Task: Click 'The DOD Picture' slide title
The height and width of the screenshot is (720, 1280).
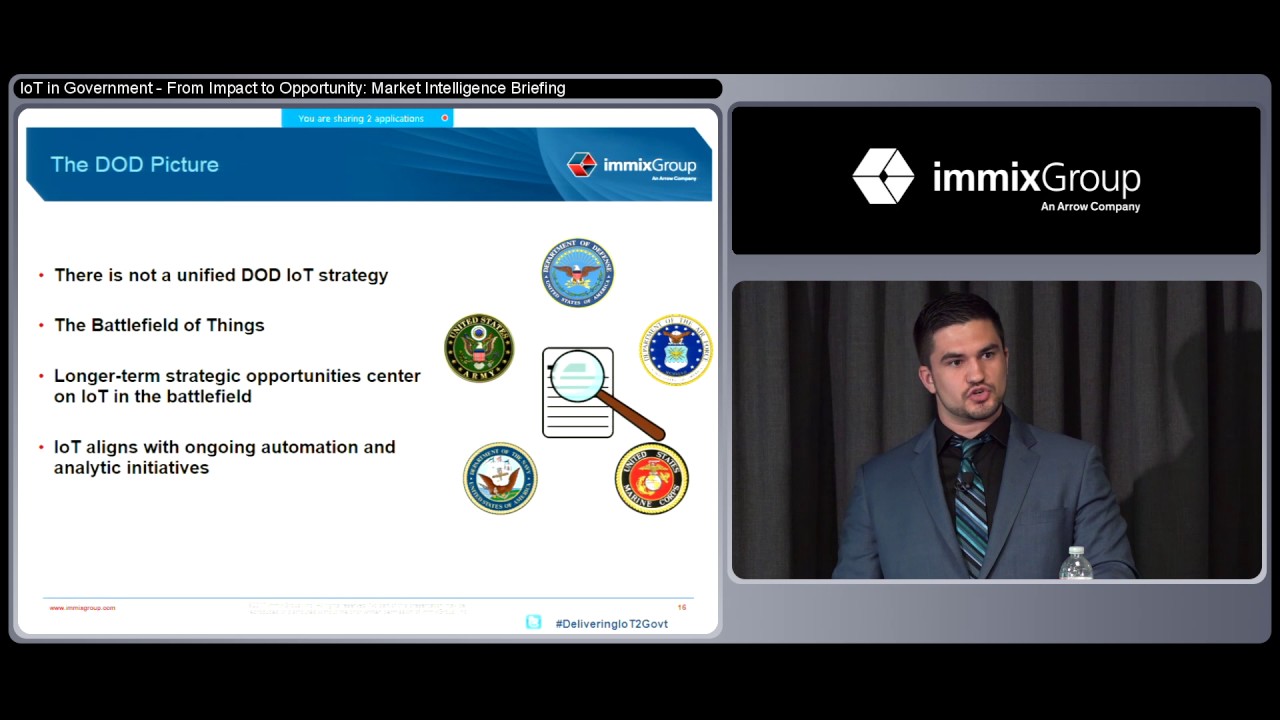Action: (x=135, y=164)
